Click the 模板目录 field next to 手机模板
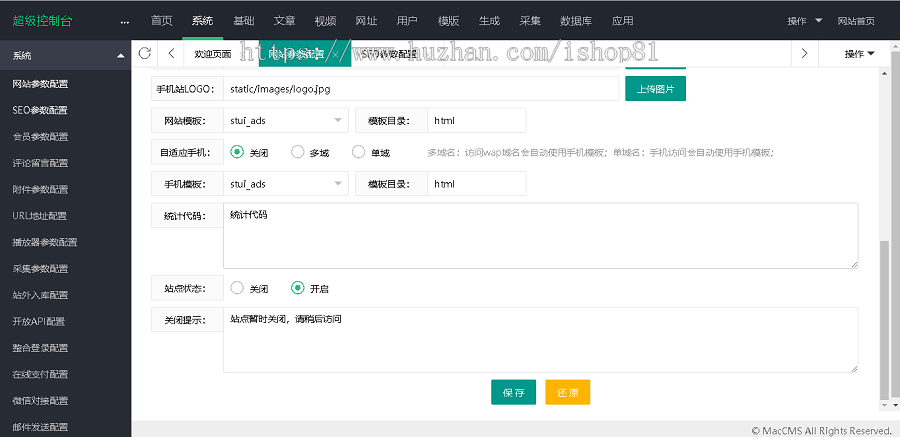The image size is (900, 437). (476, 184)
